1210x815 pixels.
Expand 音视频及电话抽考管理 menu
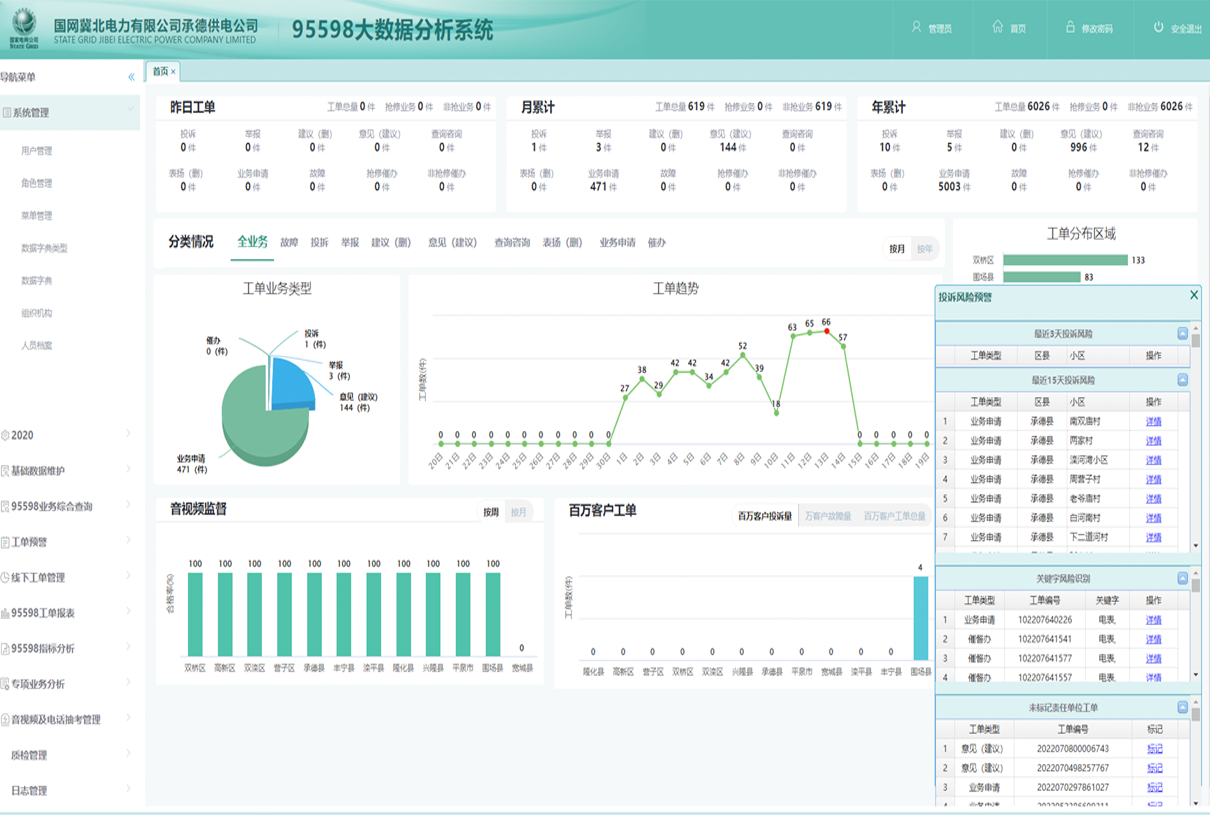pos(70,719)
